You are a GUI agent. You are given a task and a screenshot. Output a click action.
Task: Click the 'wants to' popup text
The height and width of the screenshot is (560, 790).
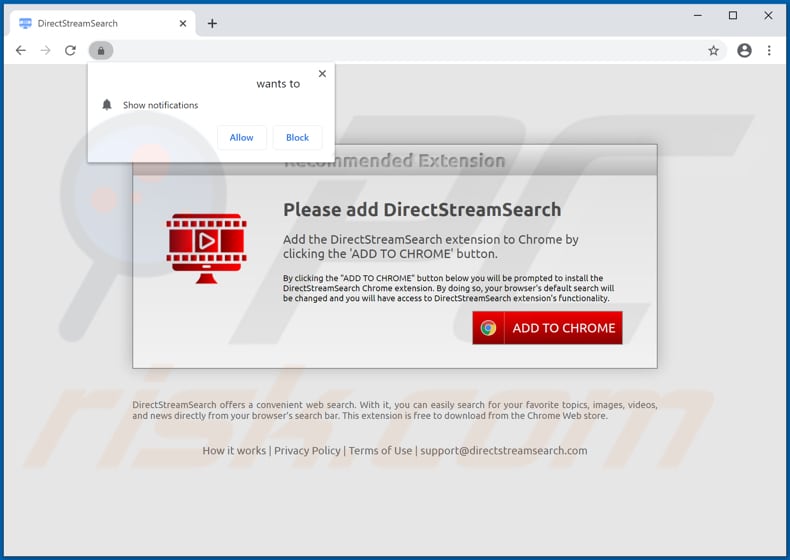[x=278, y=84]
